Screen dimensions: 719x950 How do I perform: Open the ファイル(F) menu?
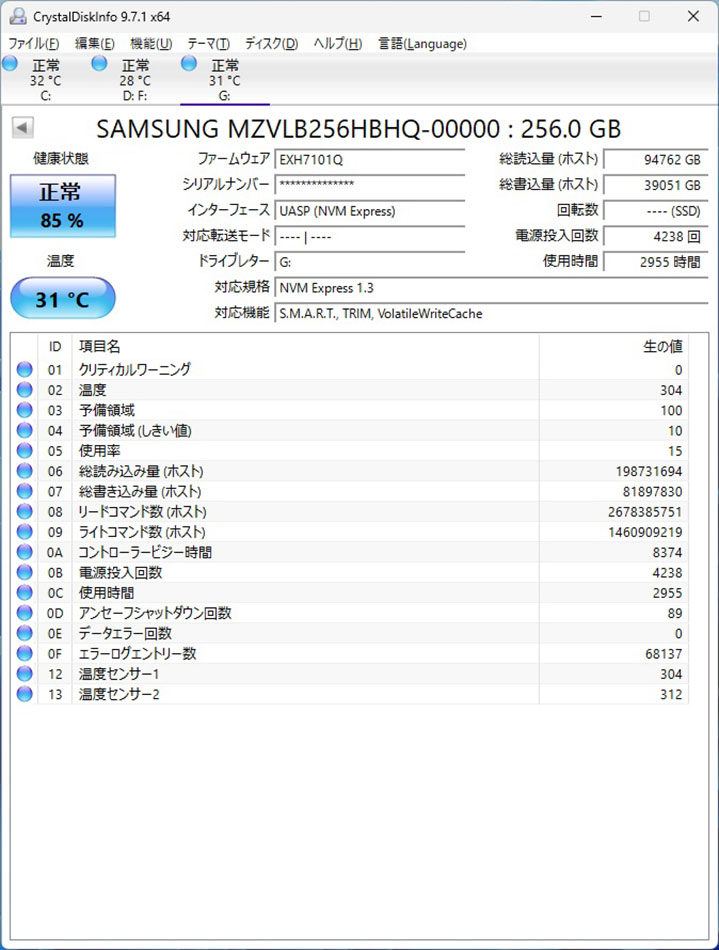tap(33, 44)
